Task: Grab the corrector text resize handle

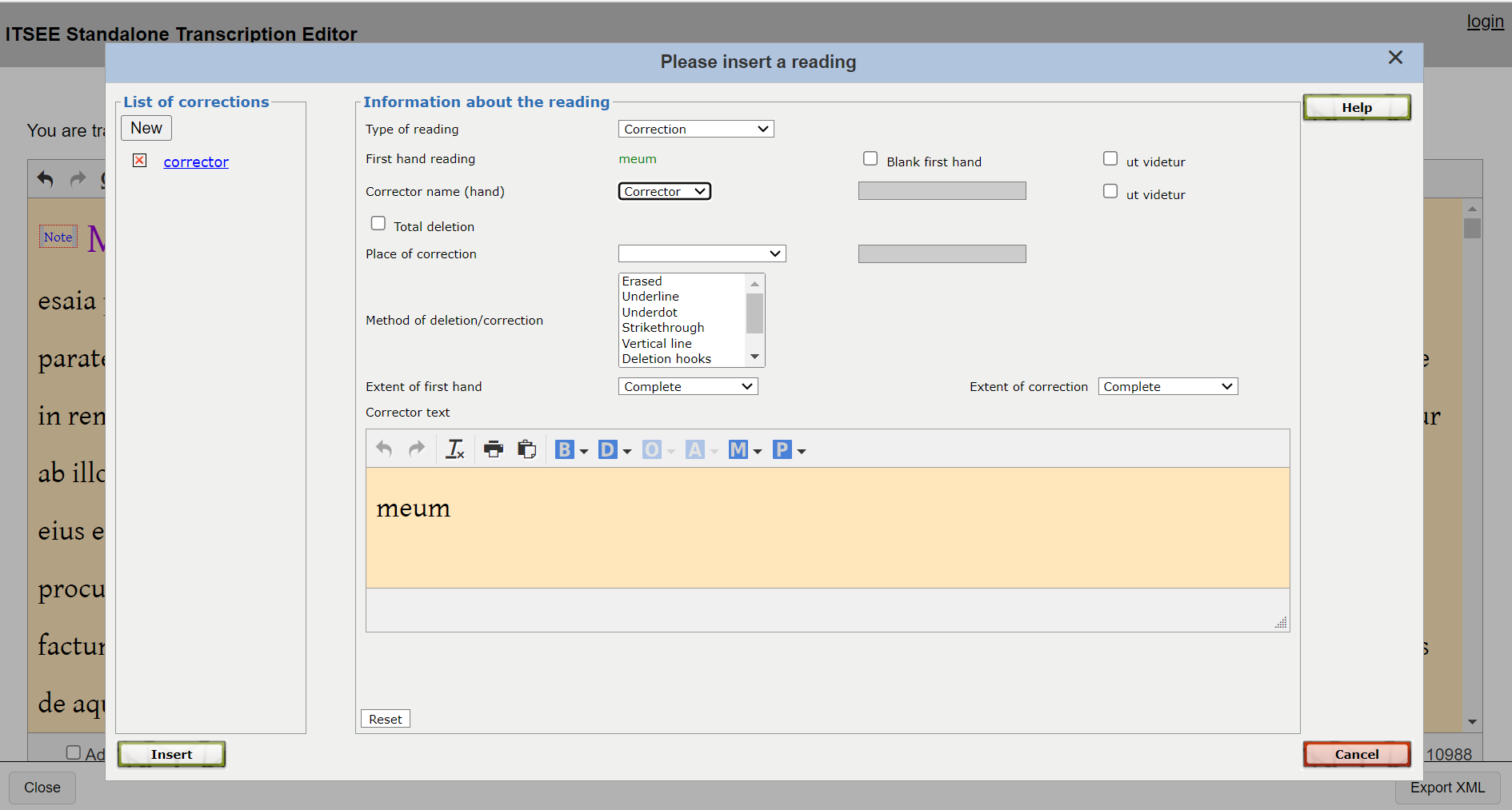Action: 1281,623
